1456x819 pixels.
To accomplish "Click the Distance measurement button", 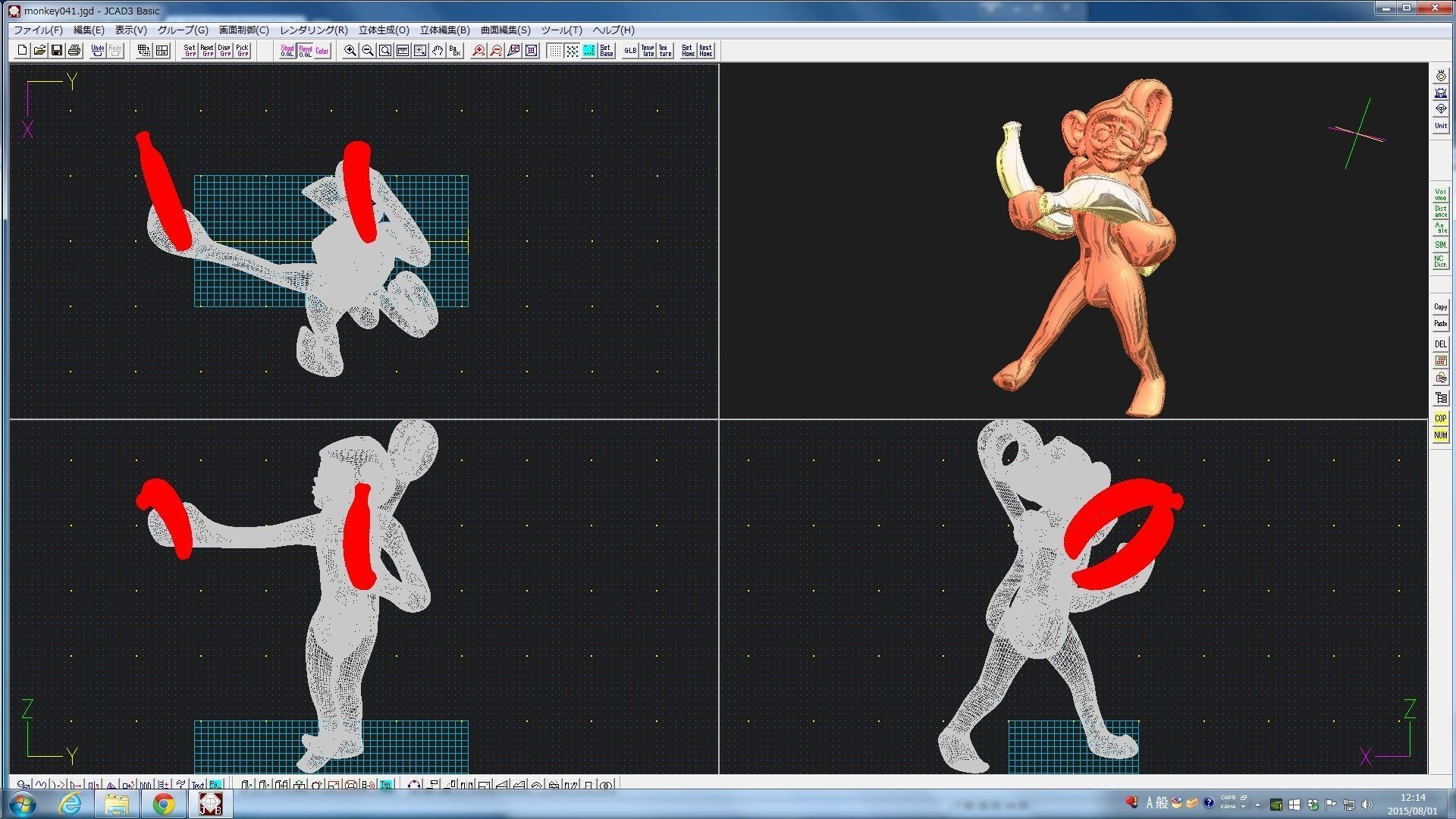I will coord(1440,212).
